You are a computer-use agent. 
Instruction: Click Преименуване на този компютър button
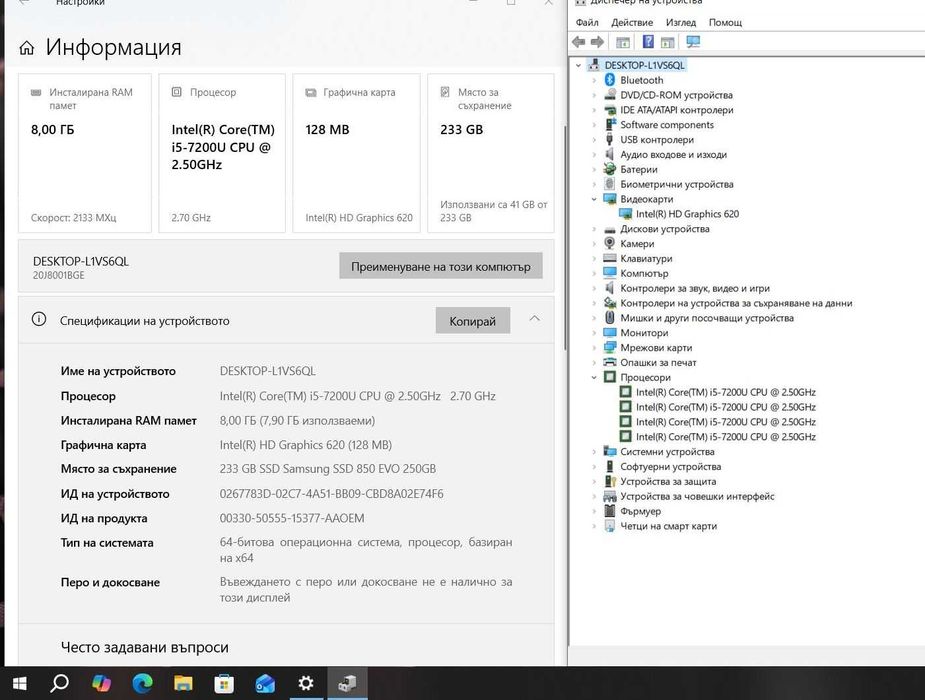tap(441, 266)
